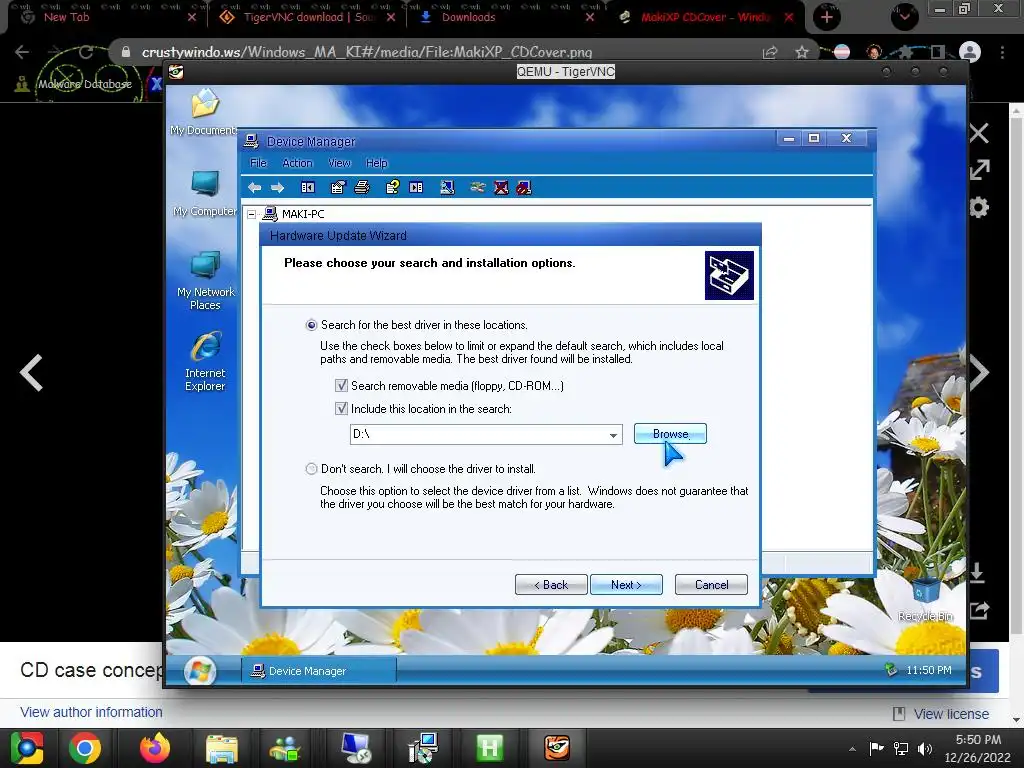Click share page icon in address bar

[770, 52]
